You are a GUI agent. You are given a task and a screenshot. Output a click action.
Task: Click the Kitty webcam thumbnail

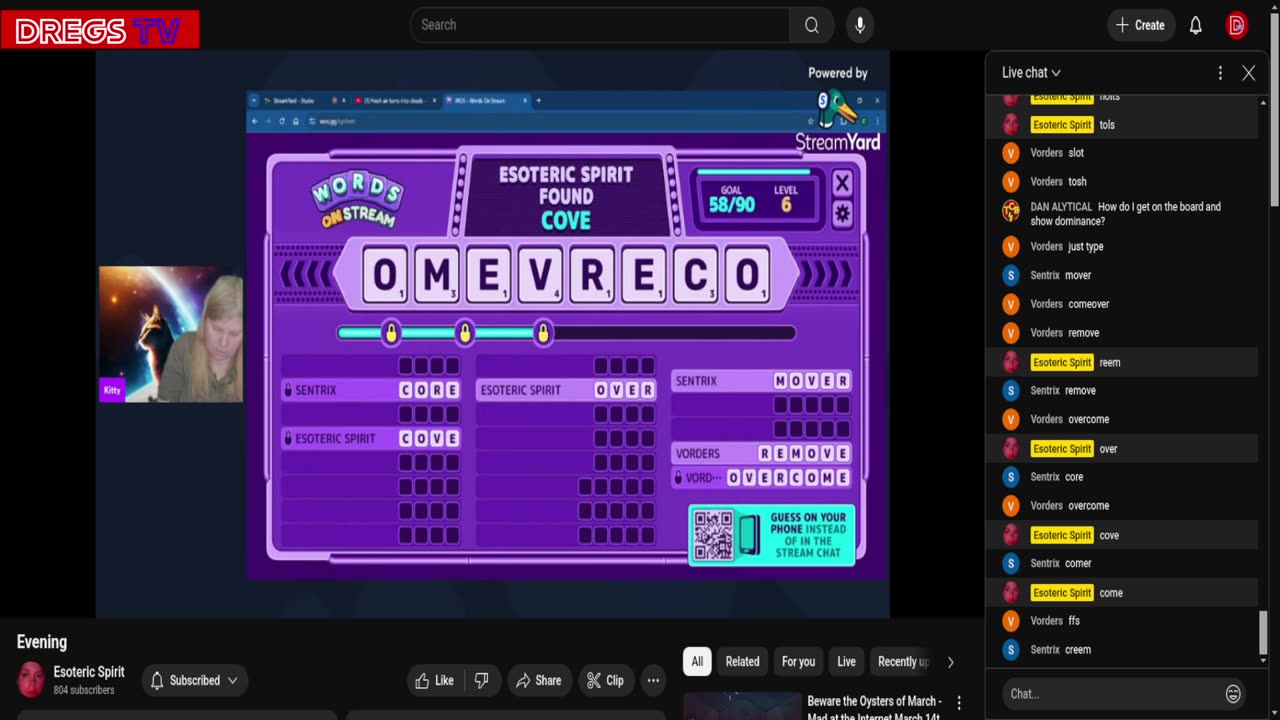(170, 334)
